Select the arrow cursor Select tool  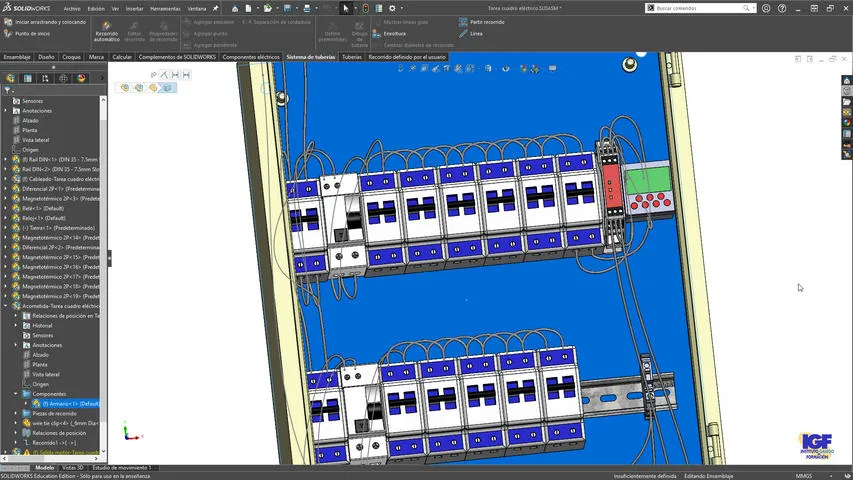point(345,8)
